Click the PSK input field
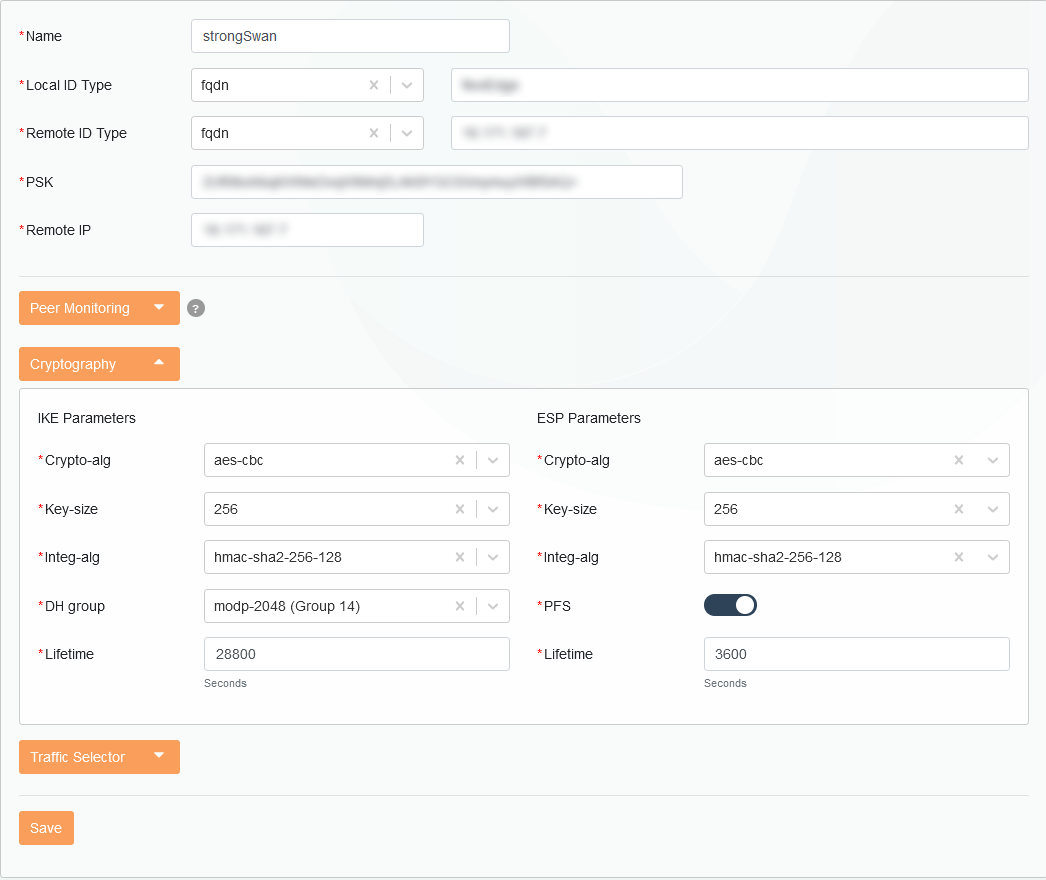1046x880 pixels. [436, 182]
